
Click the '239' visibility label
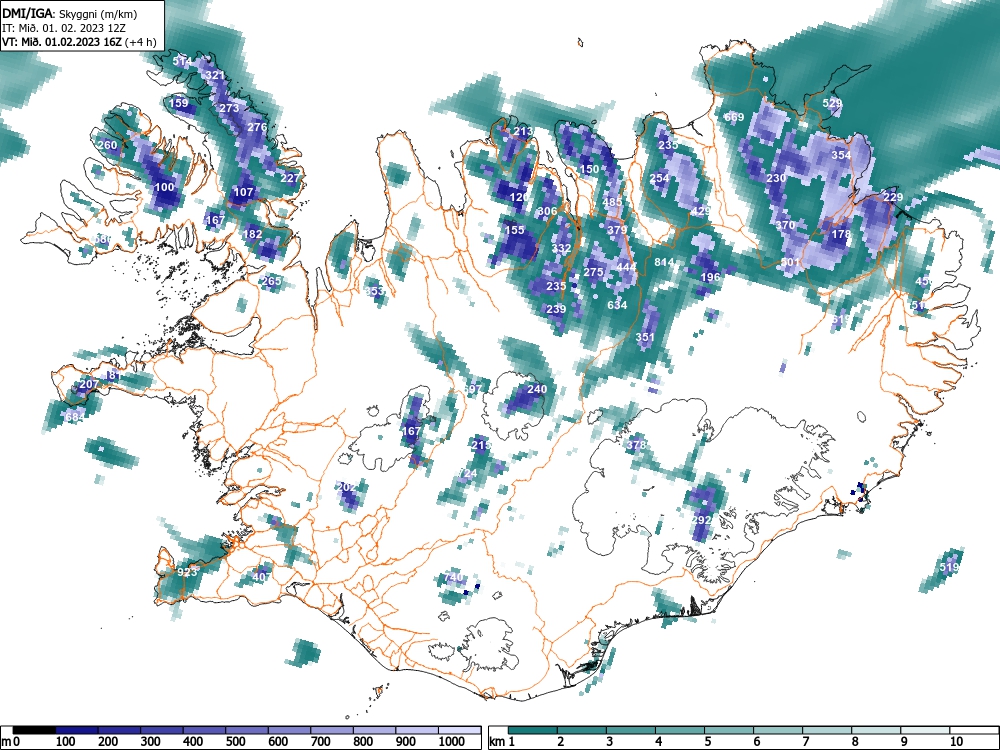click(x=556, y=309)
